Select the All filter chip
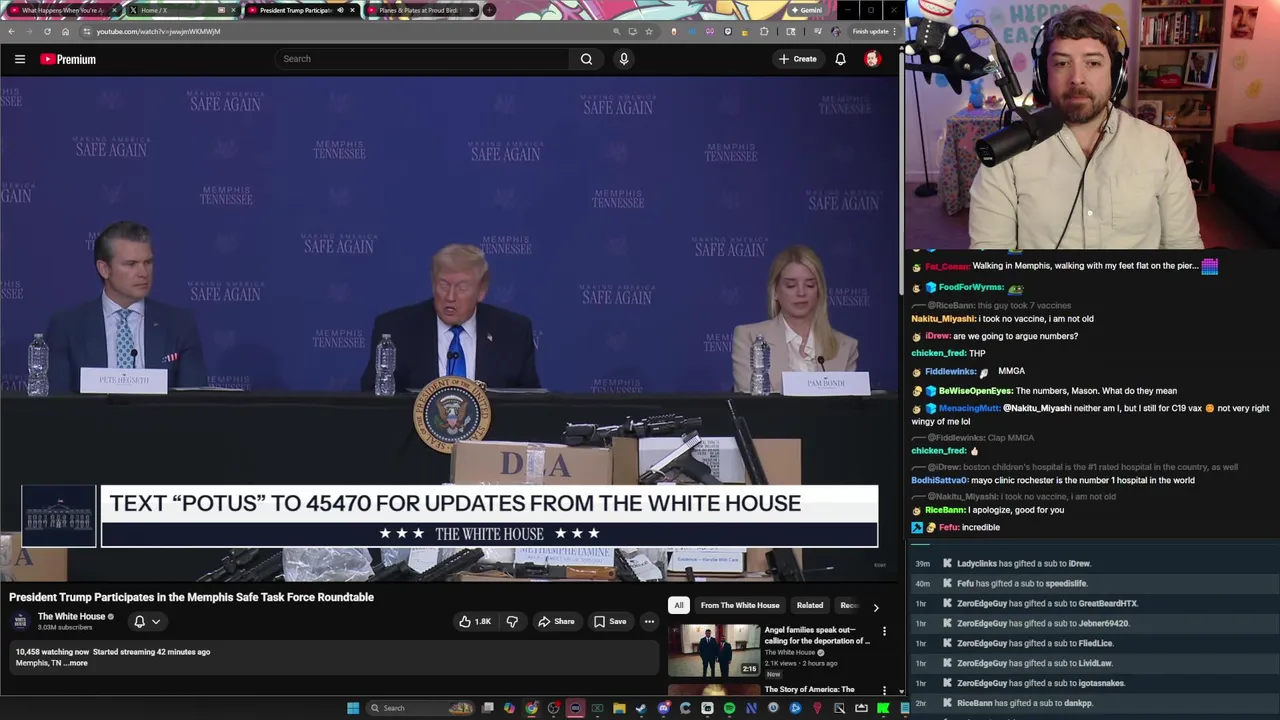Image resolution: width=1280 pixels, height=720 pixels. click(x=679, y=605)
